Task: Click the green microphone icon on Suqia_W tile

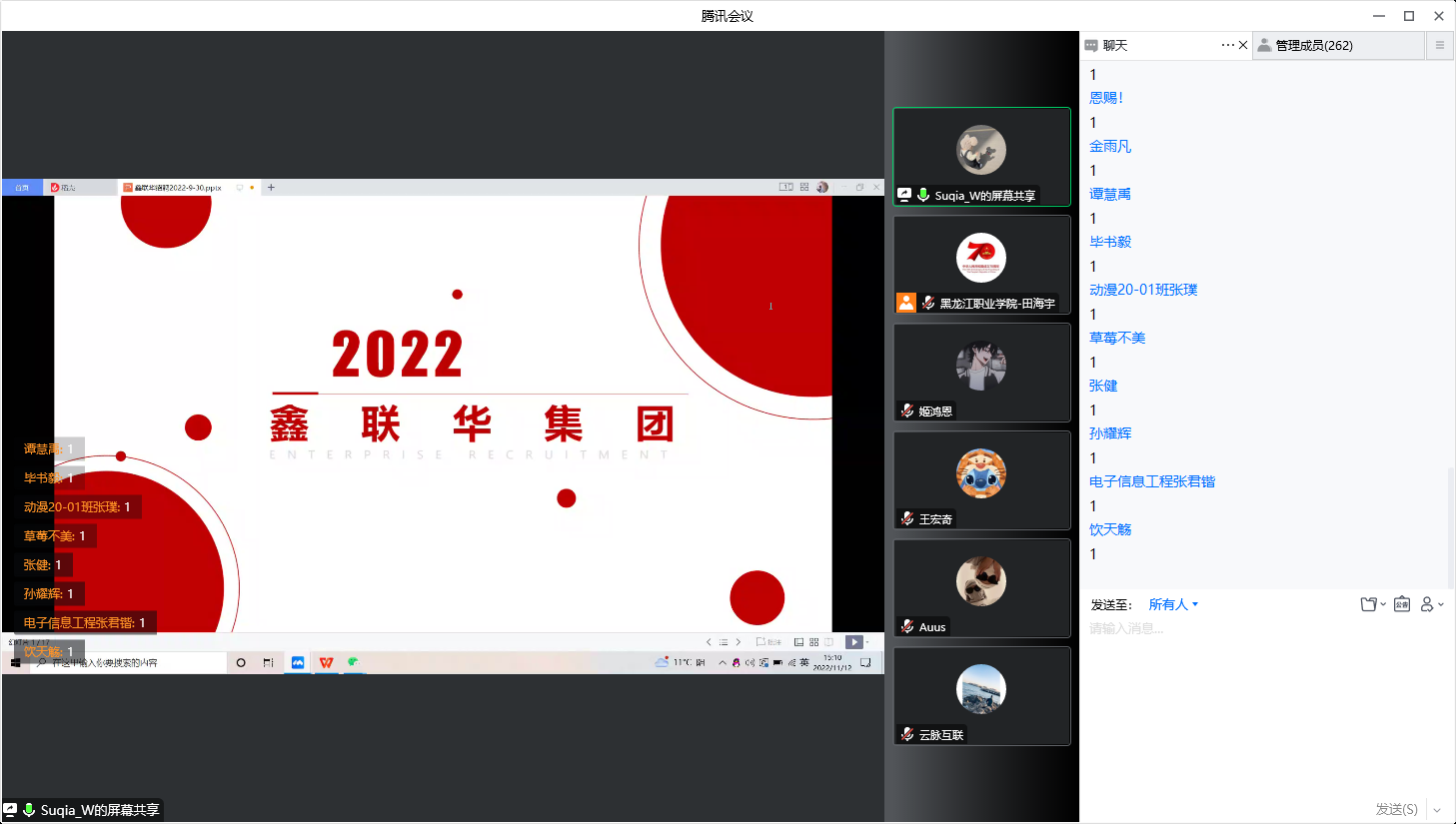Action: (x=923, y=195)
